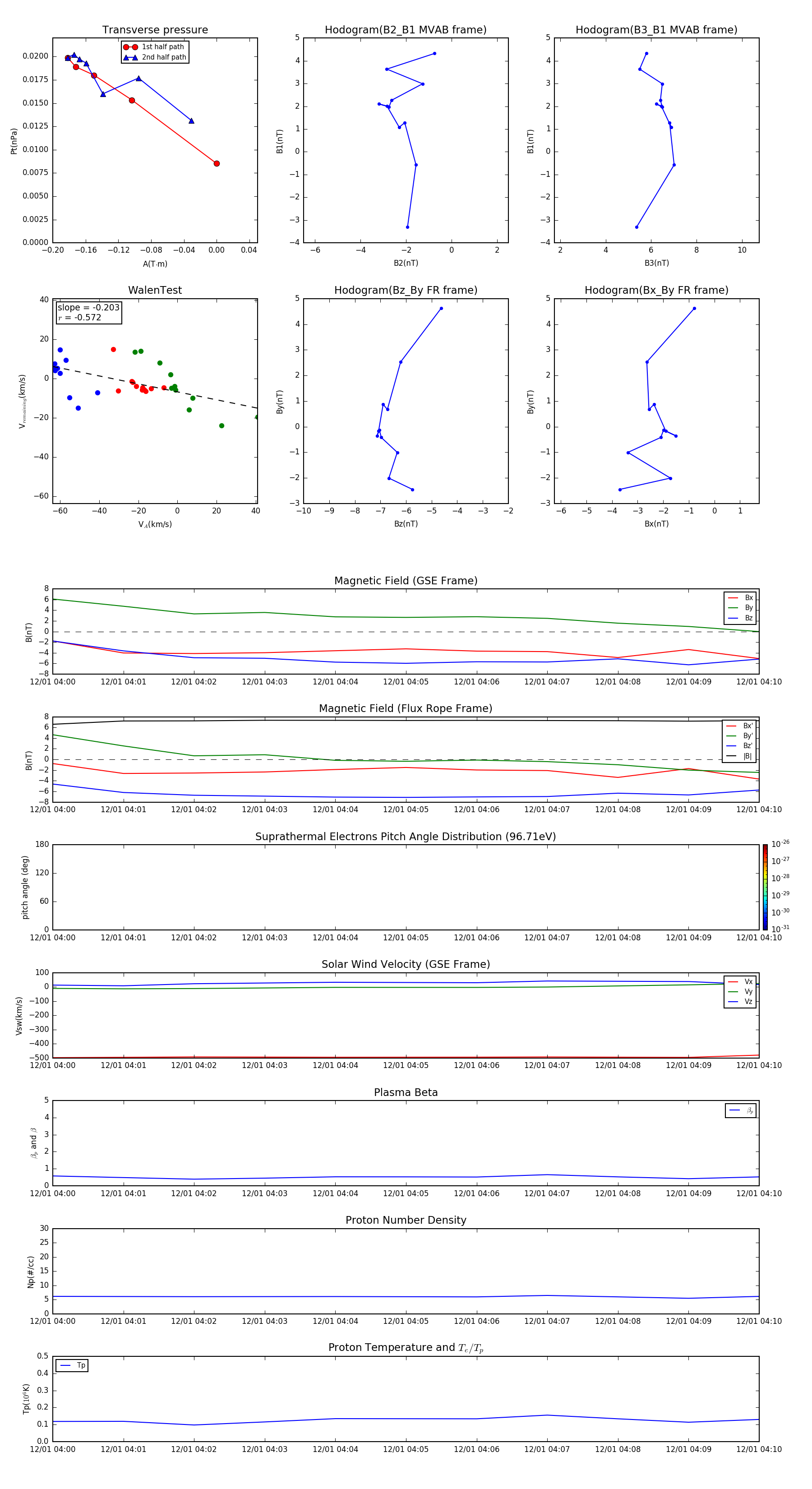Click the 'Magnetic Field (Flux Rope Frame)' title
Viewport: 812px width, 1489px height.
tap(406, 709)
